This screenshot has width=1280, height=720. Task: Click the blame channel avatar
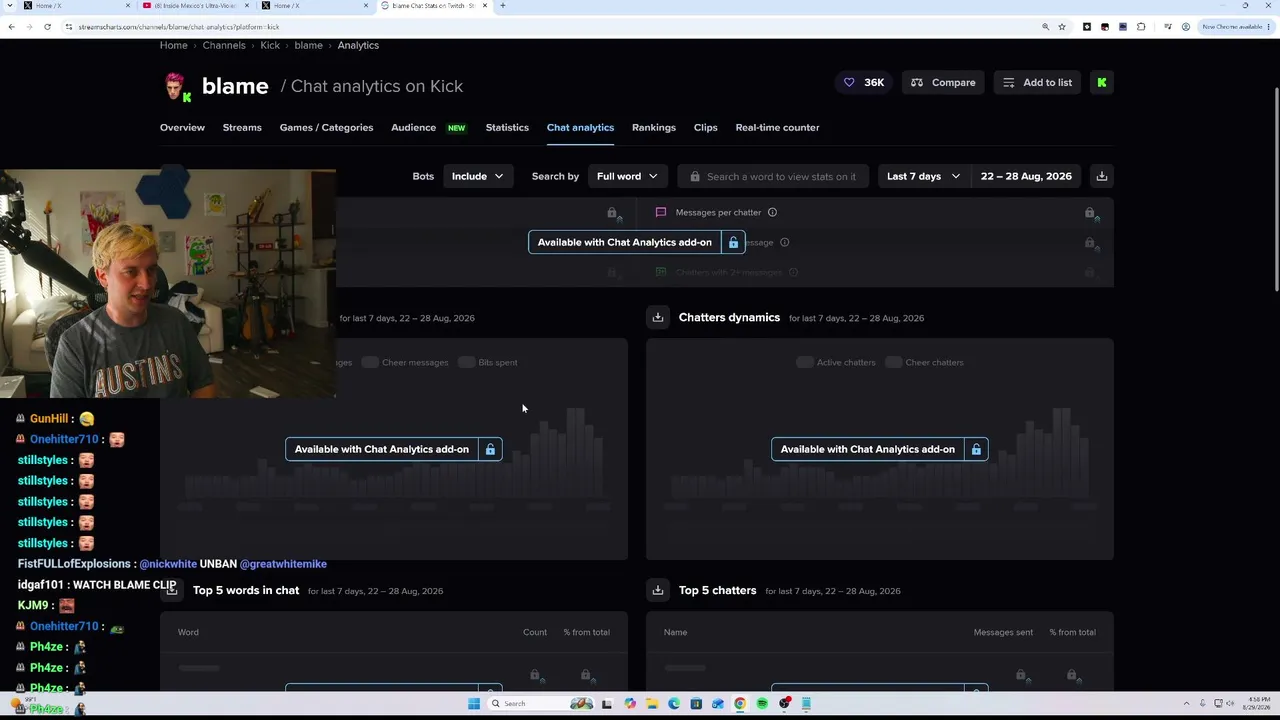(176, 87)
